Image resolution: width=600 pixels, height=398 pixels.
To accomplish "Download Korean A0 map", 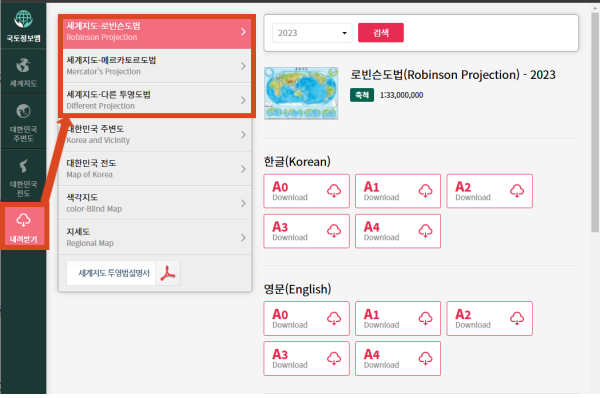I will 307,191.
